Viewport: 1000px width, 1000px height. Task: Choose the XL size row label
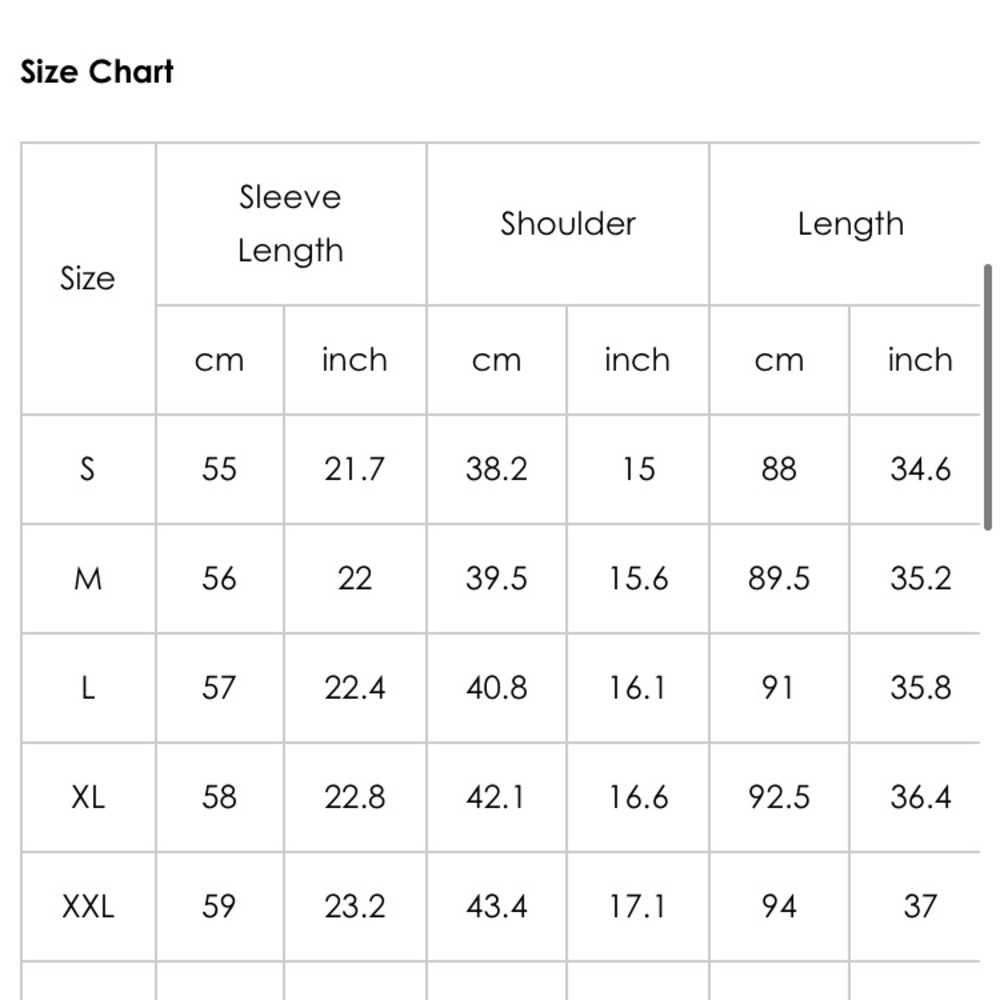point(88,797)
